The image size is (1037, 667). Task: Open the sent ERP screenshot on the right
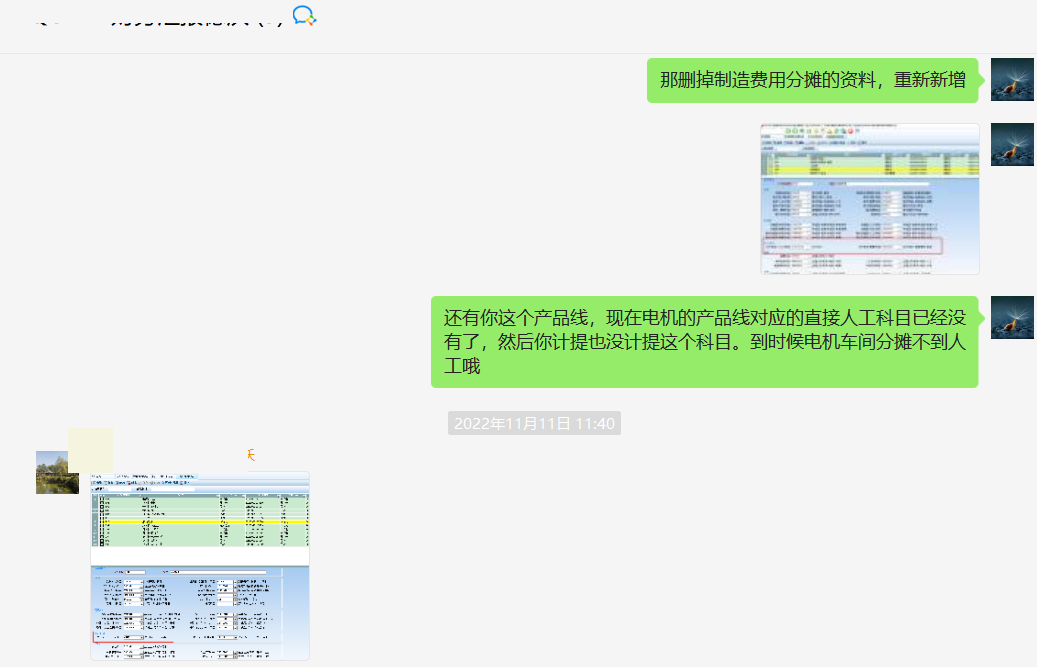tap(869, 200)
